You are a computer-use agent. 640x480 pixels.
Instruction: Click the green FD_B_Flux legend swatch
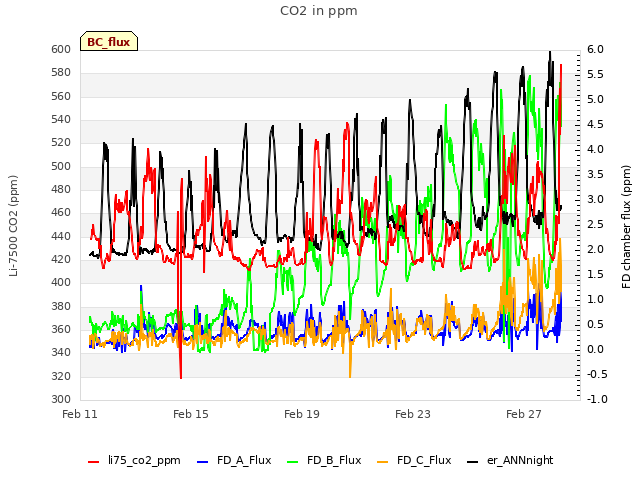pyautogui.click(x=293, y=462)
